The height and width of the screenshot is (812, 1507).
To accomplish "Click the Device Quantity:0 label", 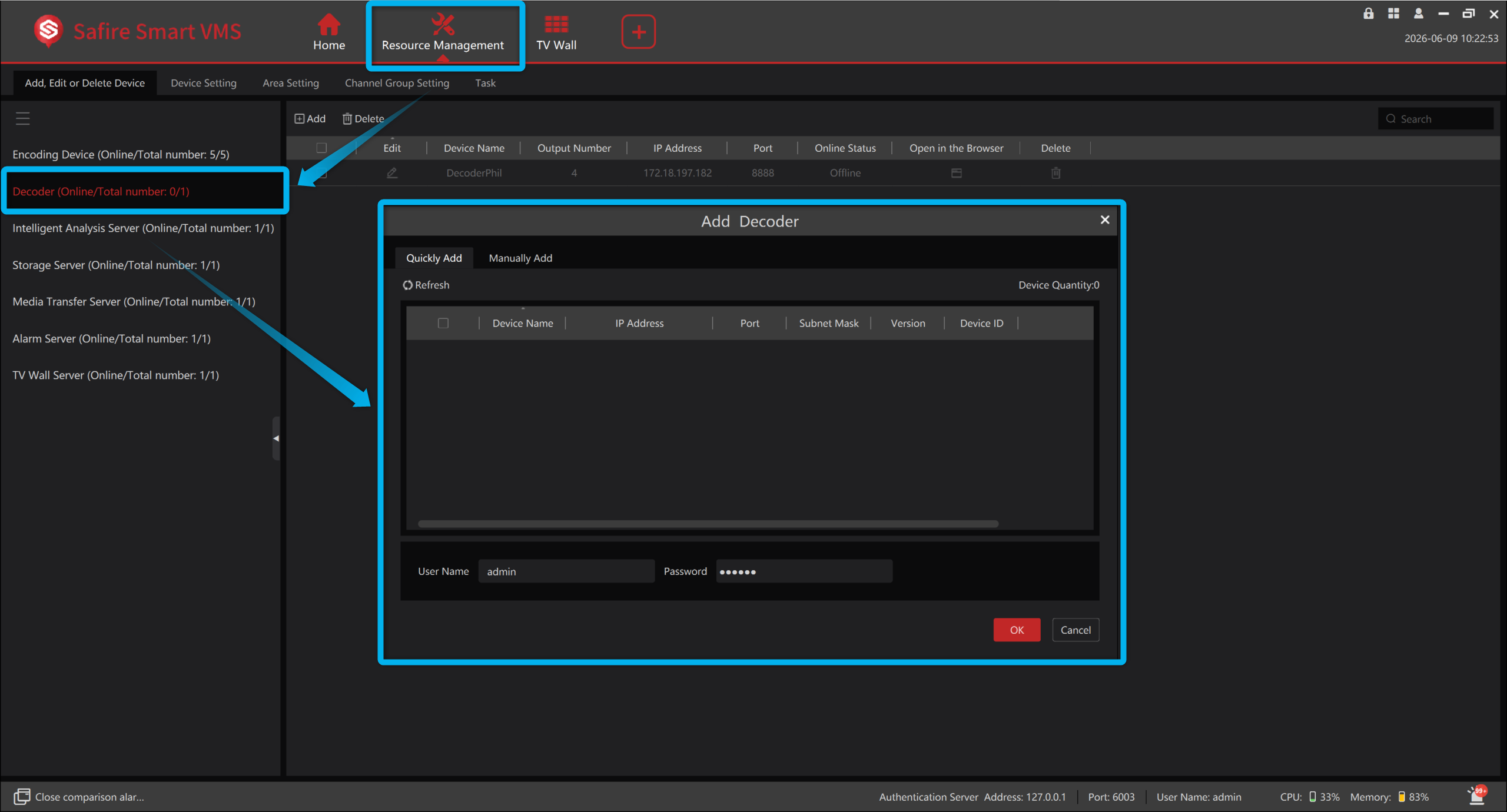I will [1058, 285].
